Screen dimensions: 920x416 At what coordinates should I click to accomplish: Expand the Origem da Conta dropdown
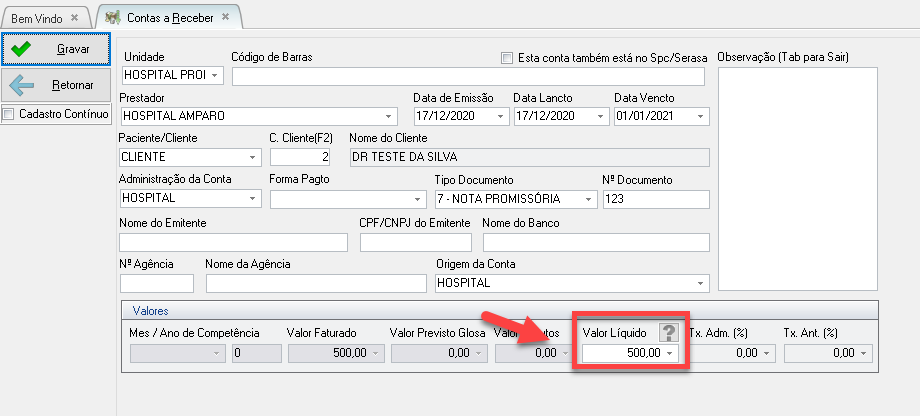tap(701, 283)
